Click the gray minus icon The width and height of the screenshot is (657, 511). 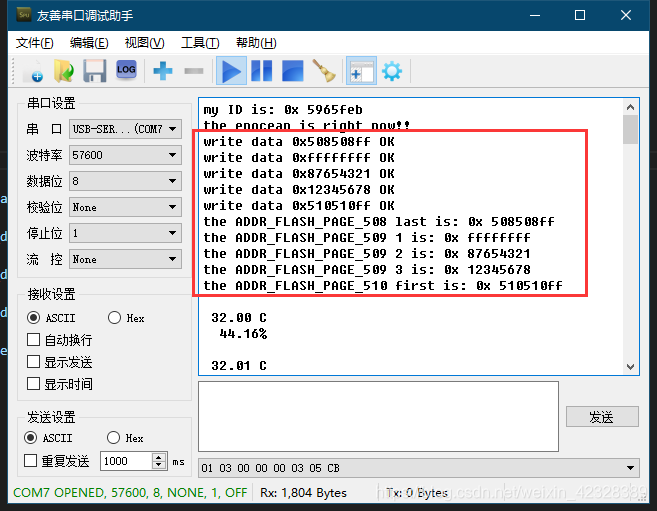[194, 71]
